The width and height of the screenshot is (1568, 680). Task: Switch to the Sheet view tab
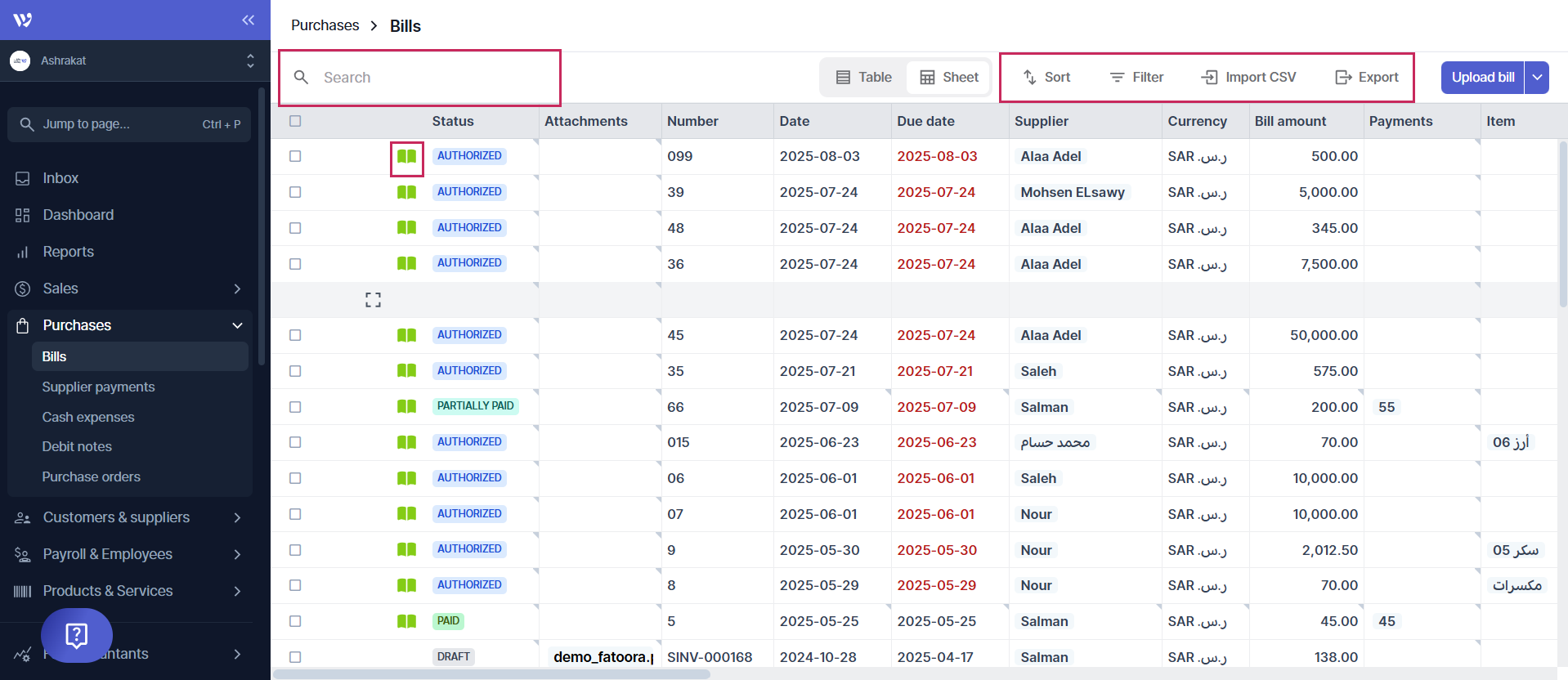pos(949,77)
